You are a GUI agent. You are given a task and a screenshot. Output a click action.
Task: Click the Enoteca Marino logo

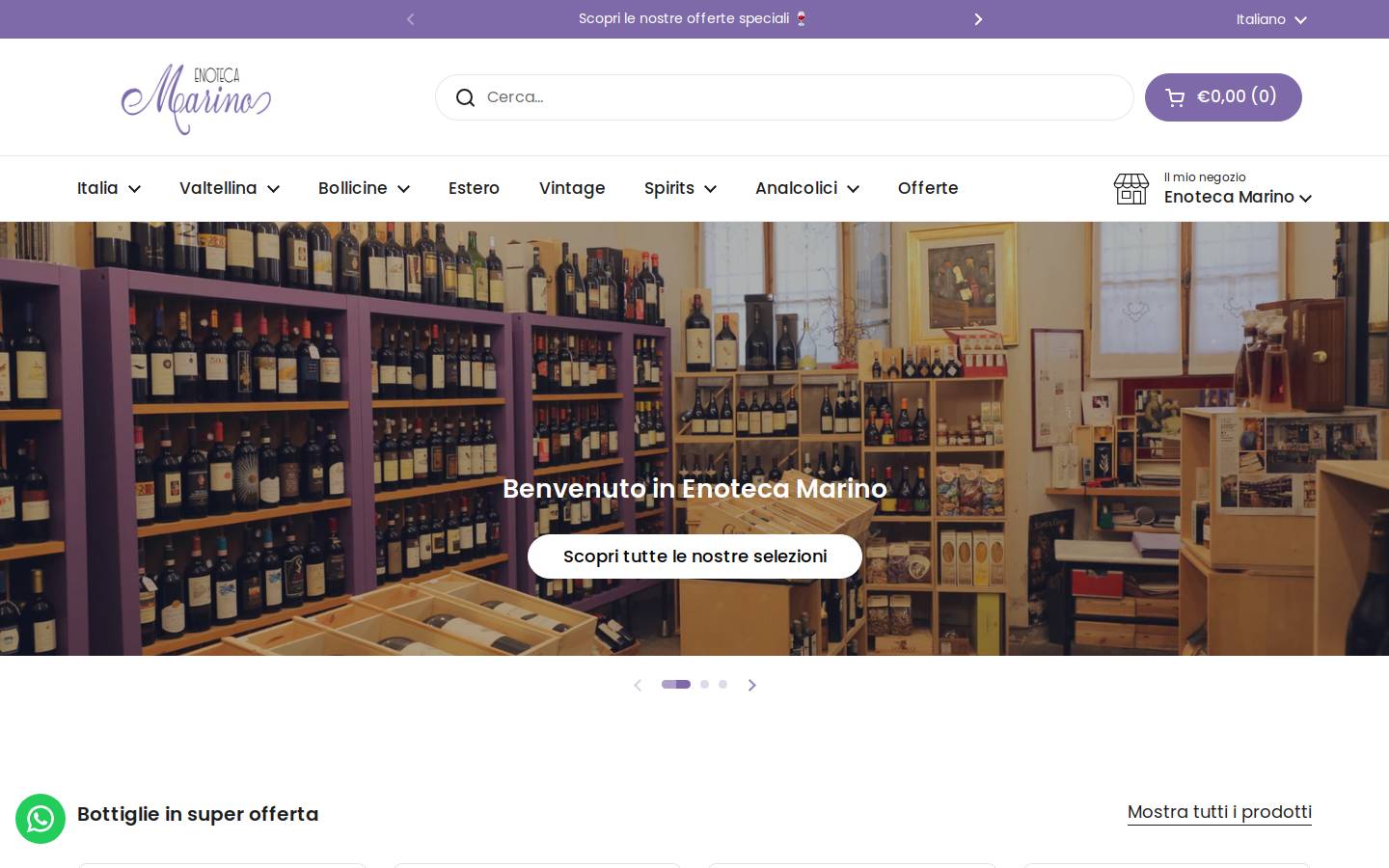coord(196,98)
